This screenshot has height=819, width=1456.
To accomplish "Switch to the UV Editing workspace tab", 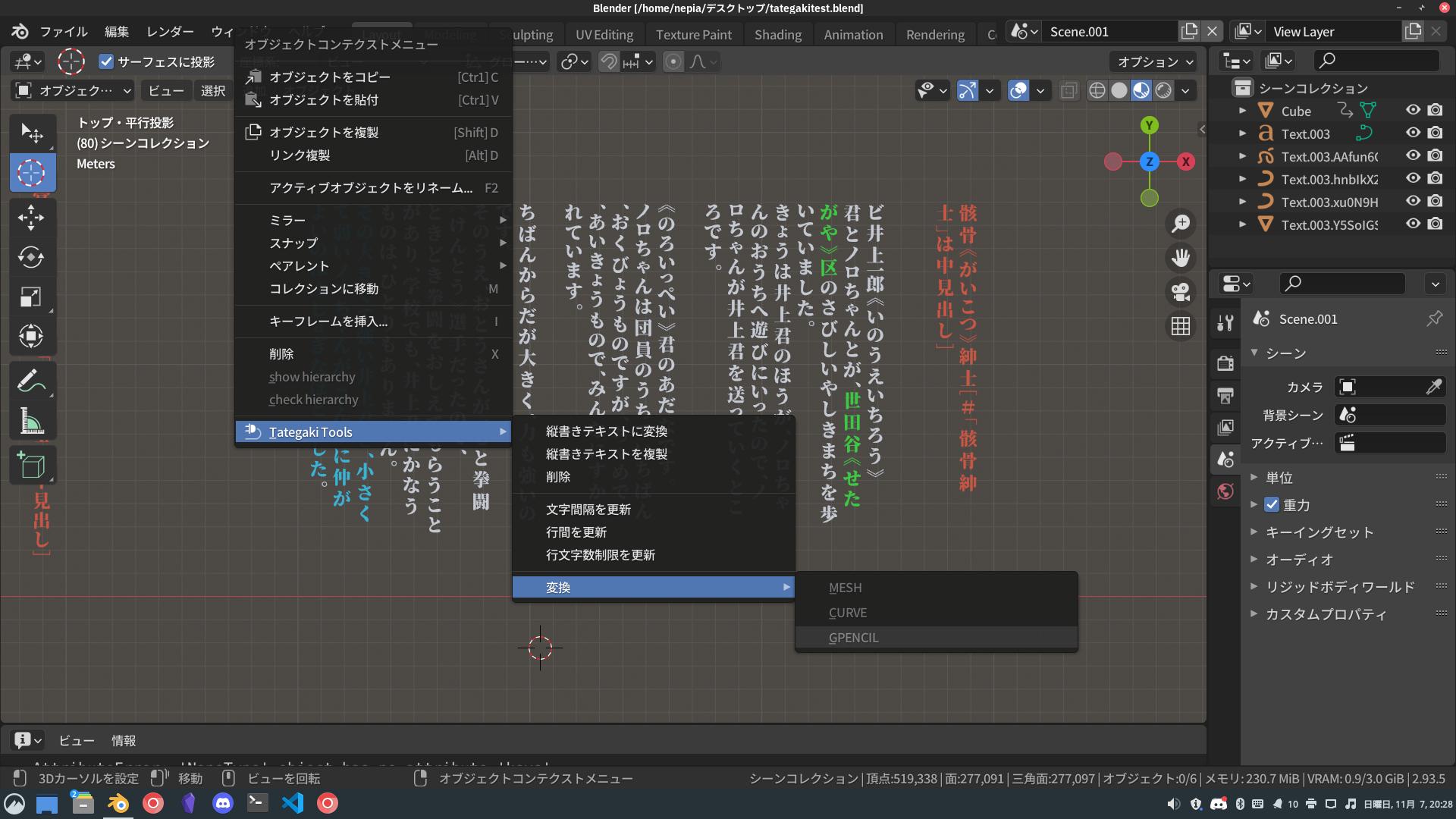I will pyautogui.click(x=604, y=35).
